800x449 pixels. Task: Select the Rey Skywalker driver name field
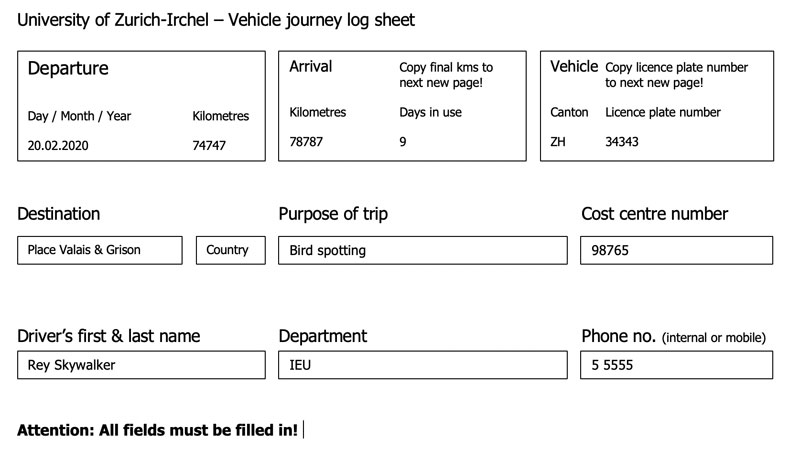point(141,365)
